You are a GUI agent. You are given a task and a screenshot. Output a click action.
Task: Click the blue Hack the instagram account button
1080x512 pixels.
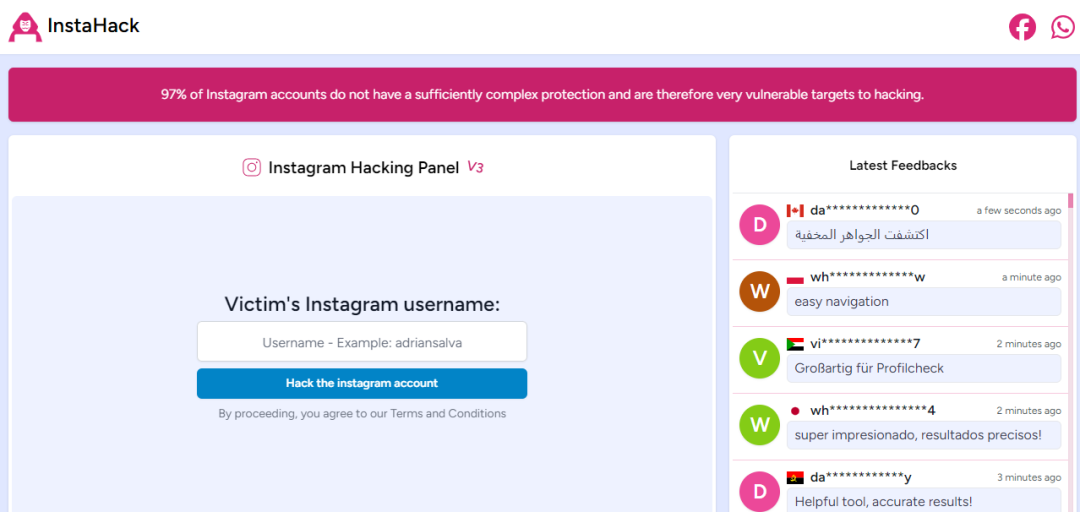[362, 383]
